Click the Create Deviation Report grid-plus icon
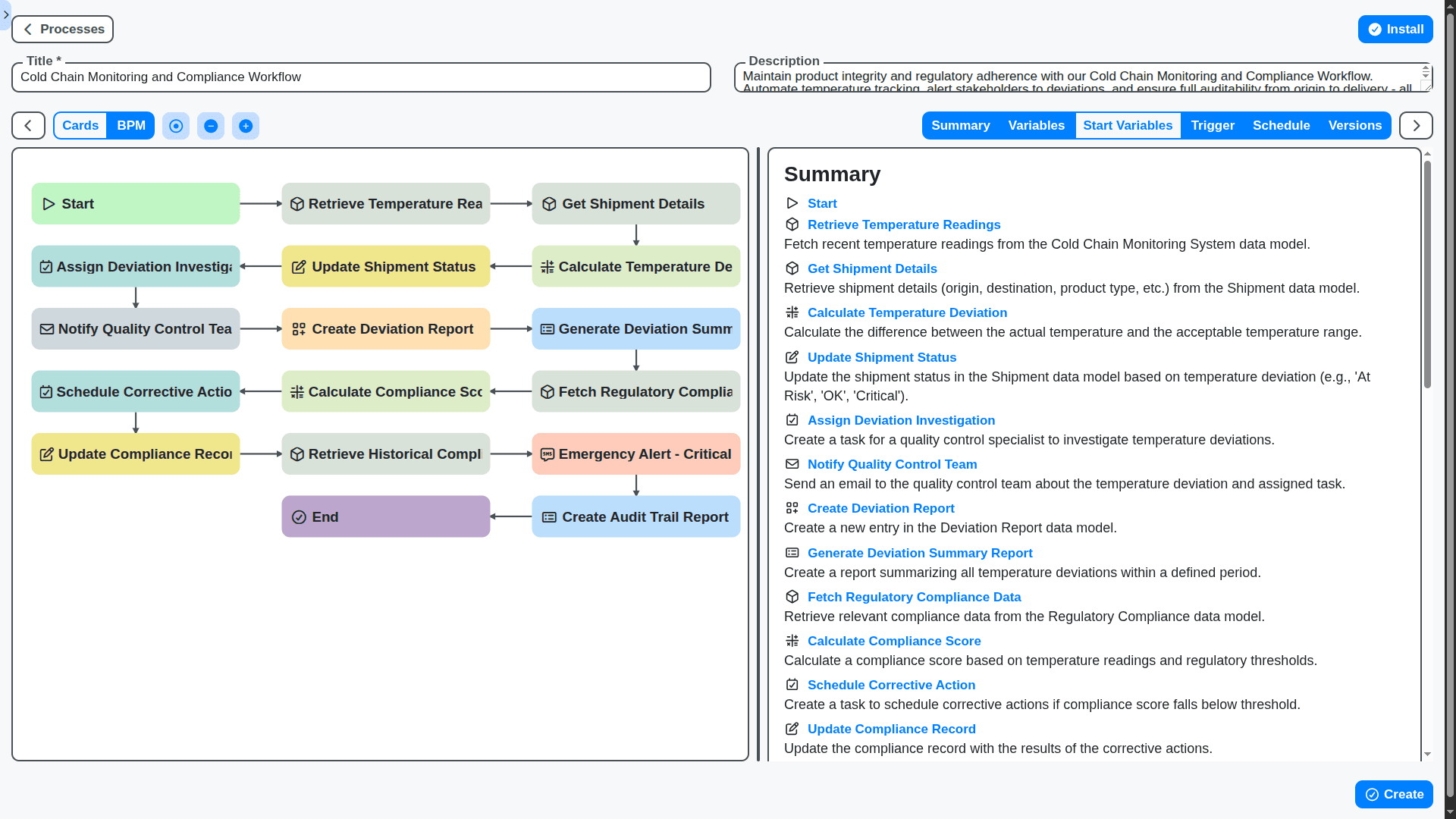This screenshot has width=1456, height=819. coord(299,329)
